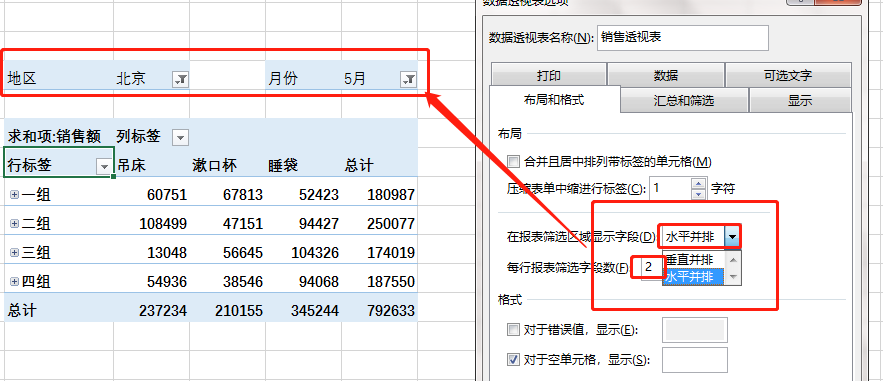Switch to the 打印 tab

click(x=548, y=75)
